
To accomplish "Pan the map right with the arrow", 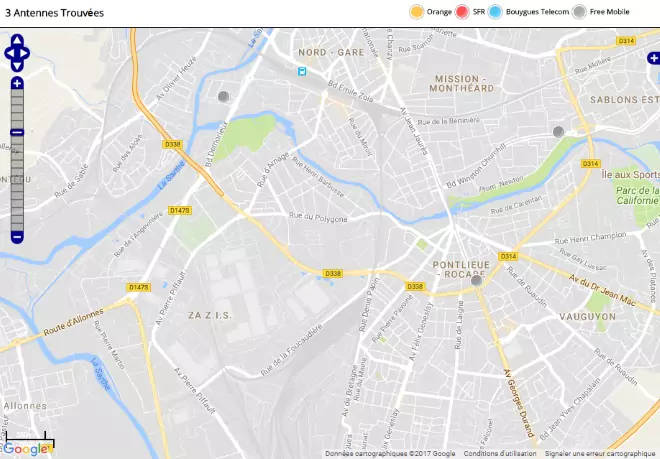I will [24, 53].
